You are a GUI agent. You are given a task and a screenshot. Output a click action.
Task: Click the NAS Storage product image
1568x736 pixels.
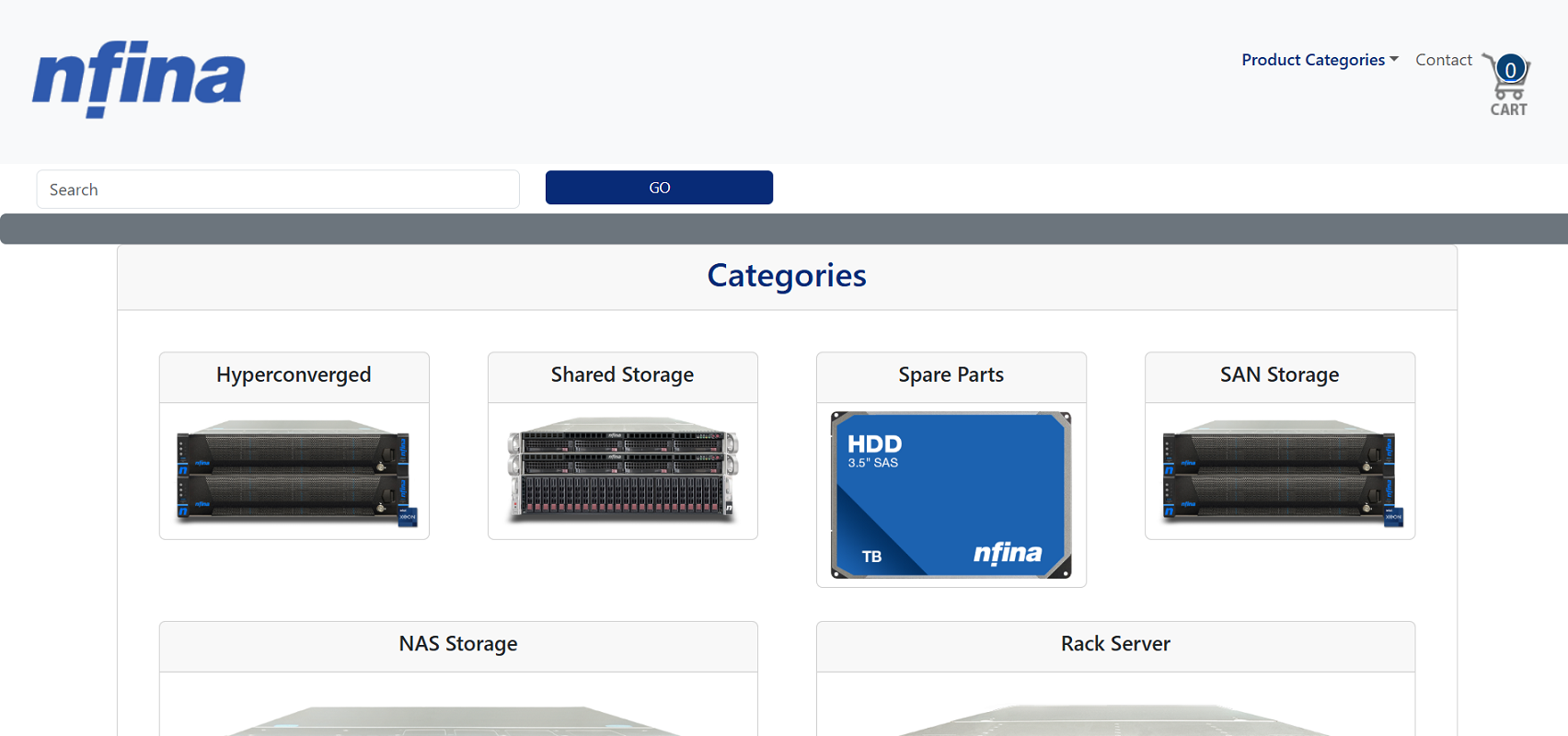[x=458, y=719]
